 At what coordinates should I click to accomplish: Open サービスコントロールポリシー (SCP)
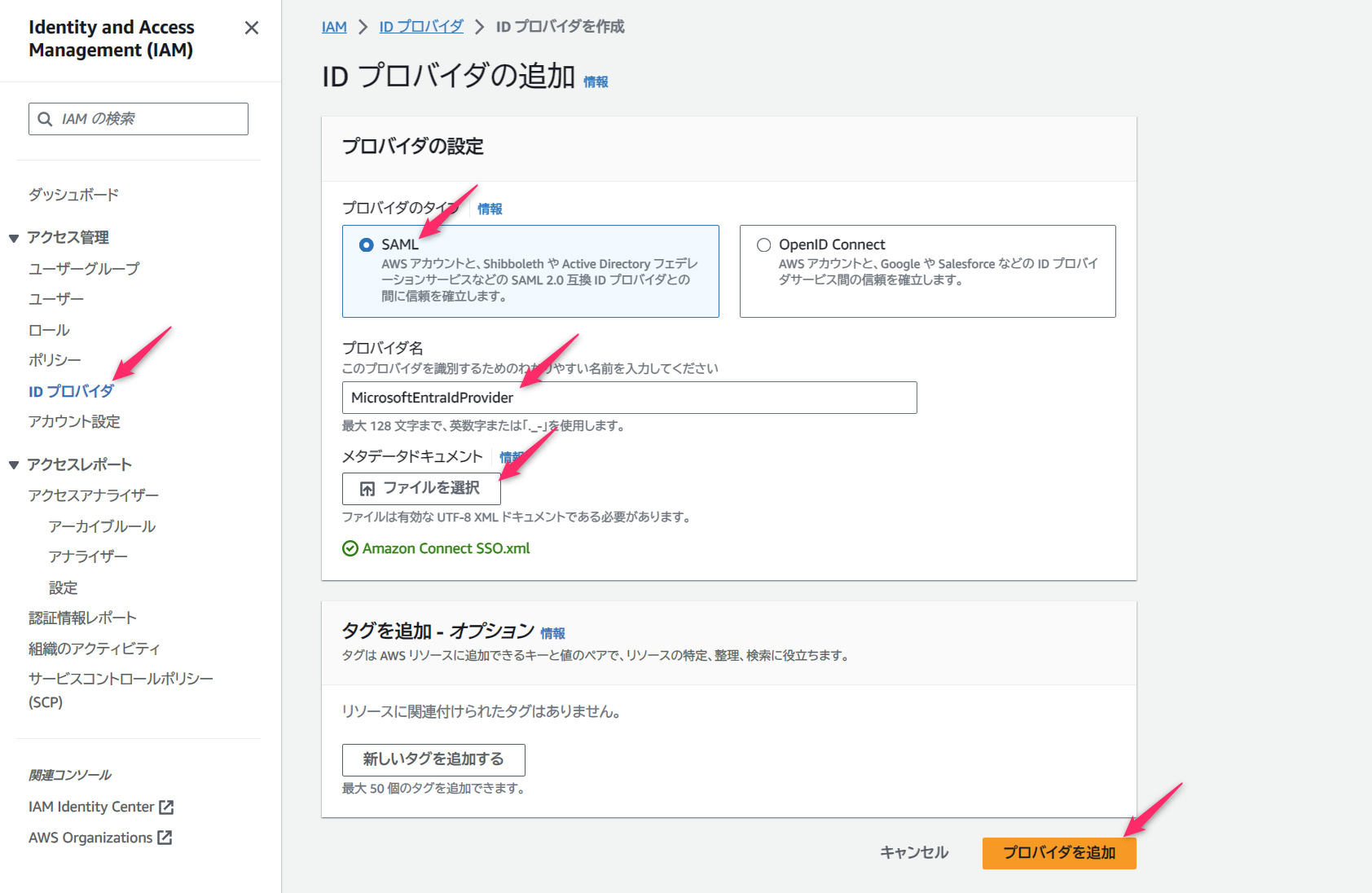pos(121,690)
